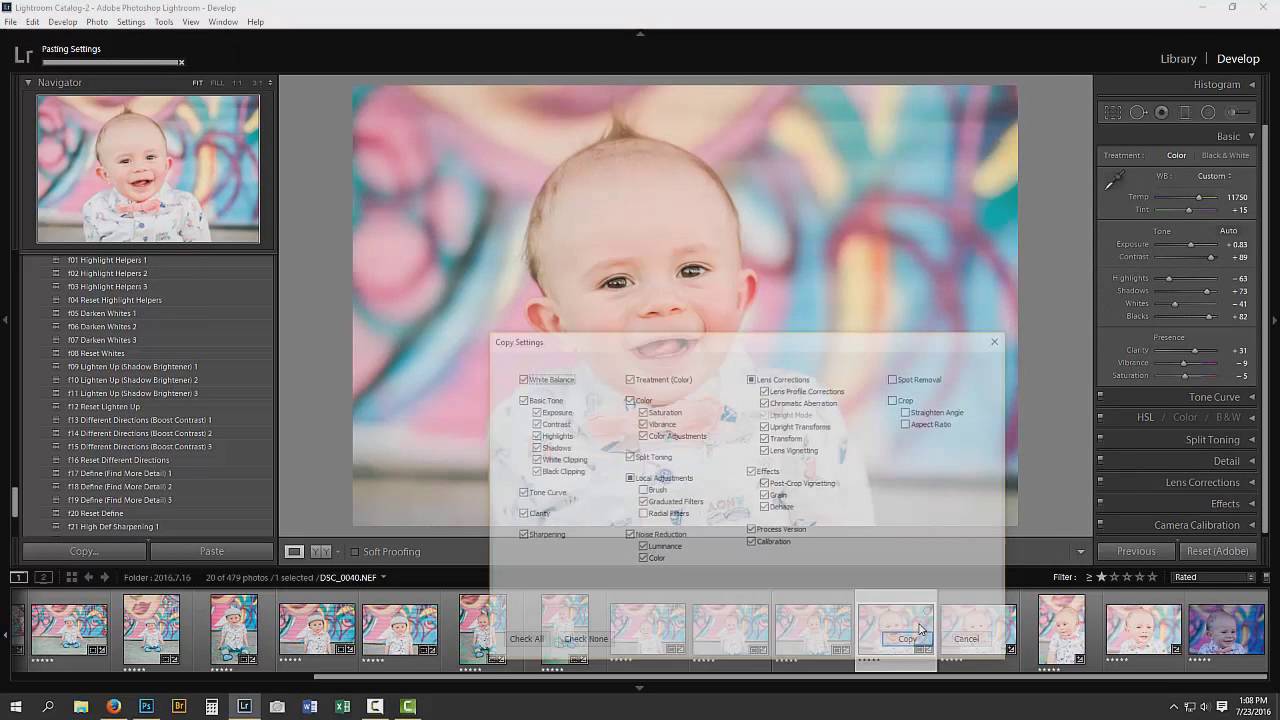Filter by one star rating
Image resolution: width=1280 pixels, height=720 pixels.
pyautogui.click(x=1102, y=577)
